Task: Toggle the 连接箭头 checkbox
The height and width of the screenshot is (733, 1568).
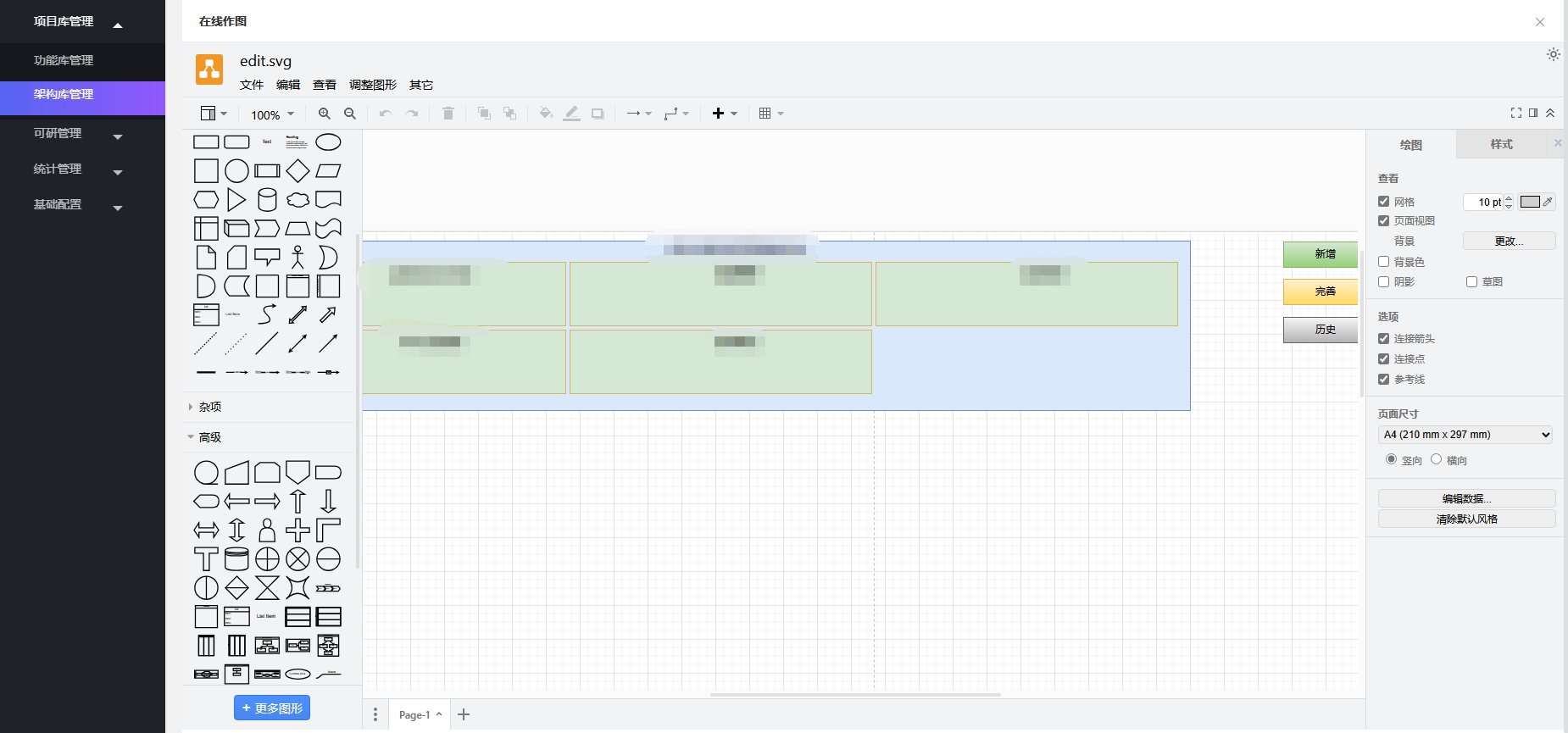Action: (x=1383, y=338)
